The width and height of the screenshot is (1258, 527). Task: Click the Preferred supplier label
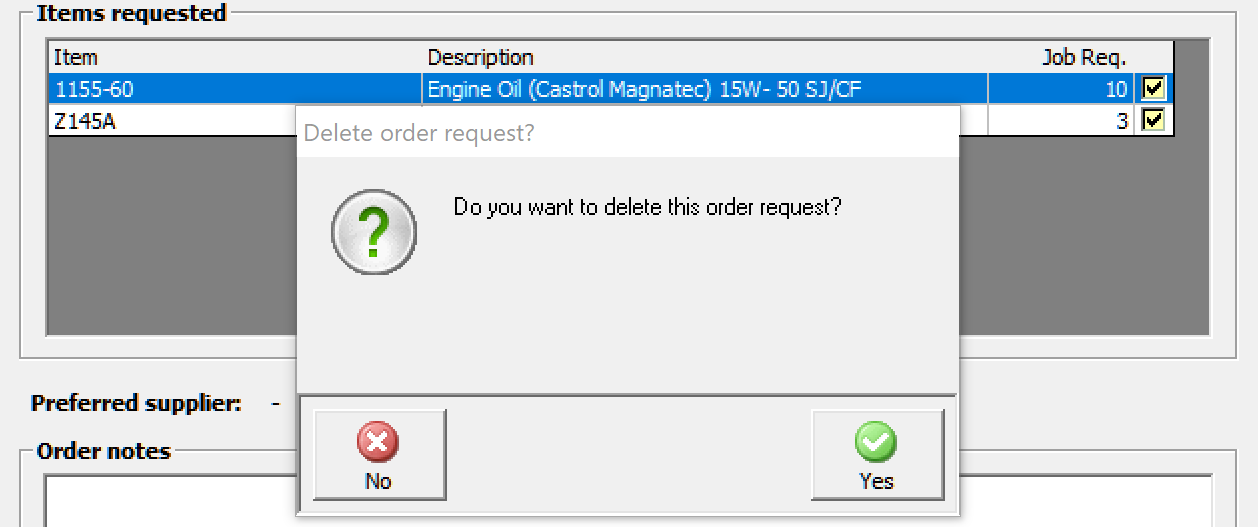(136, 404)
